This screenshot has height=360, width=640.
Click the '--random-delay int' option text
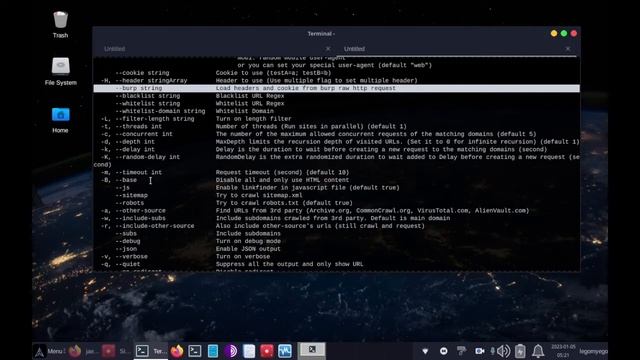147,157
